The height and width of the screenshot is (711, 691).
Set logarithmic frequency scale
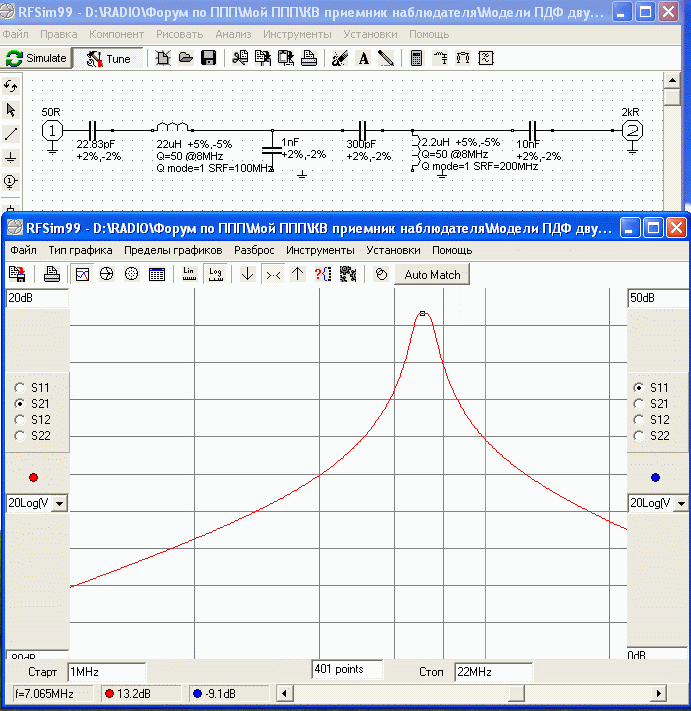[x=215, y=274]
